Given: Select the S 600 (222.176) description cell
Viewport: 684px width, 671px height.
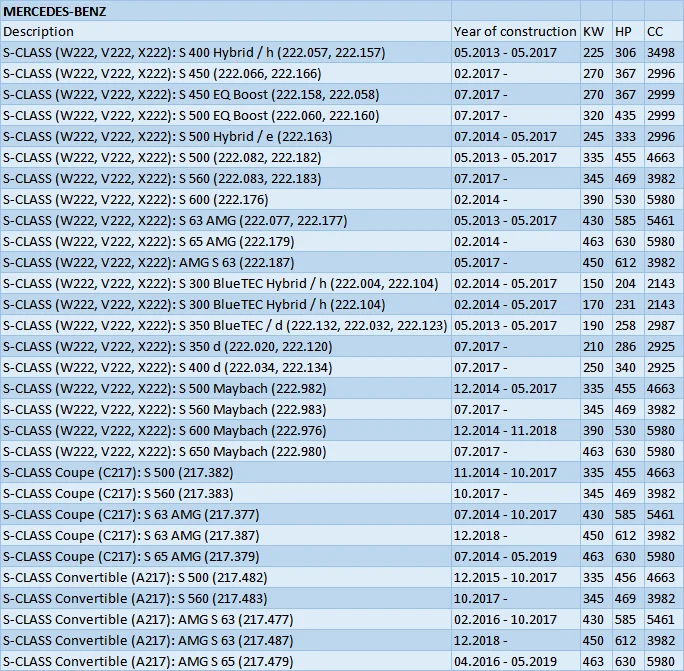Looking at the screenshot, I should pos(226,199).
